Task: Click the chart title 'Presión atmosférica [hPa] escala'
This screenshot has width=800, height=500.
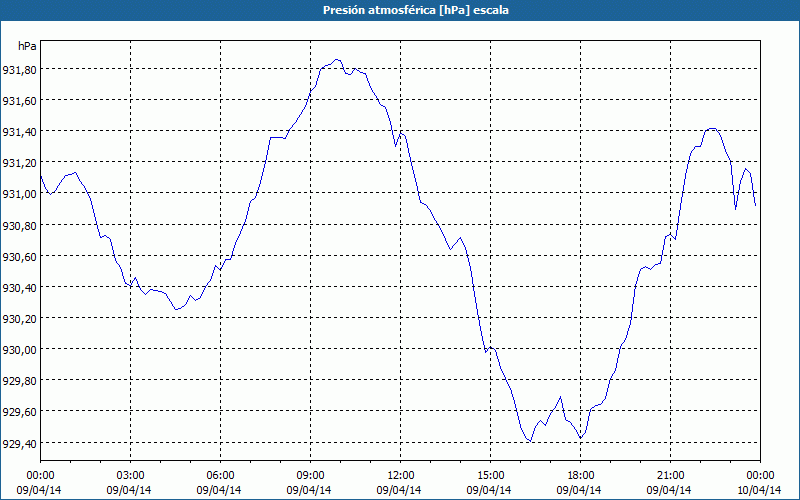Action: point(416,10)
